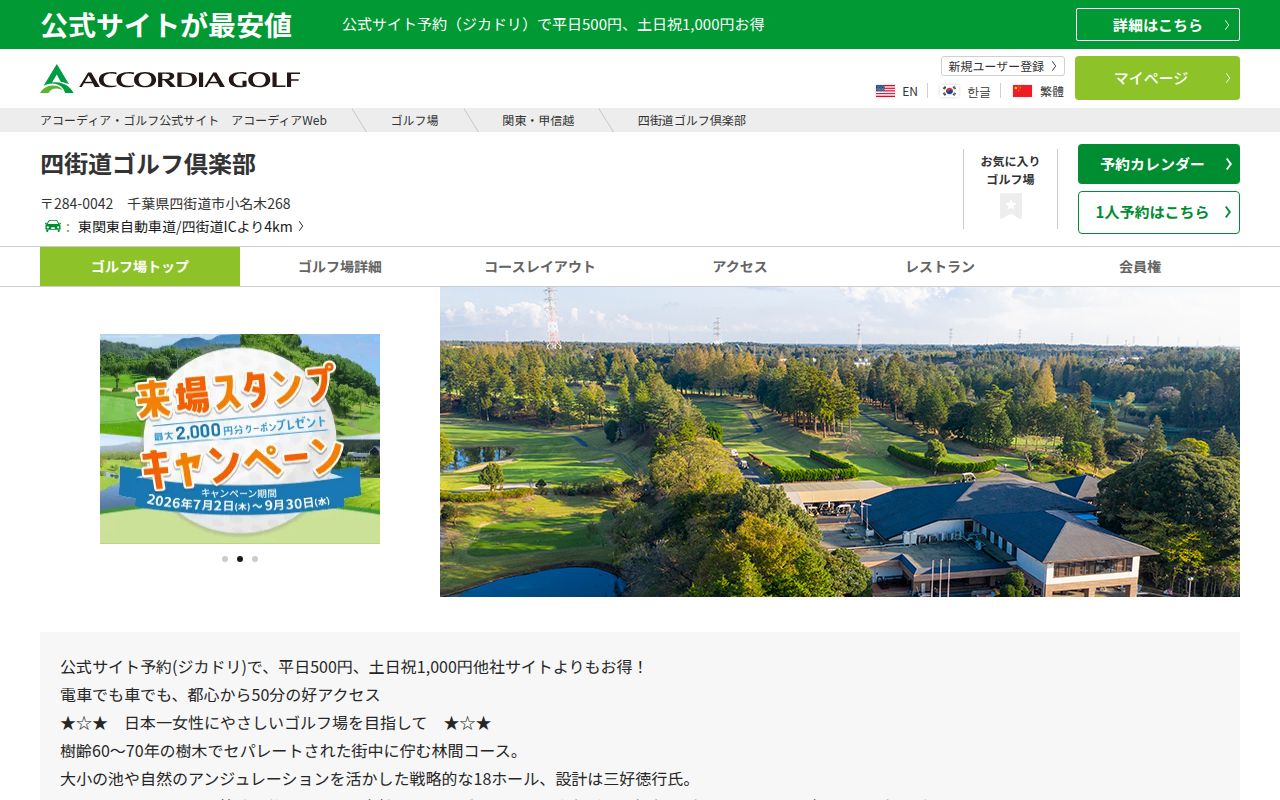Image resolution: width=1280 pixels, height=800 pixels.
Task: Click 1人予約はこちら button
Action: pyautogui.click(x=1159, y=212)
